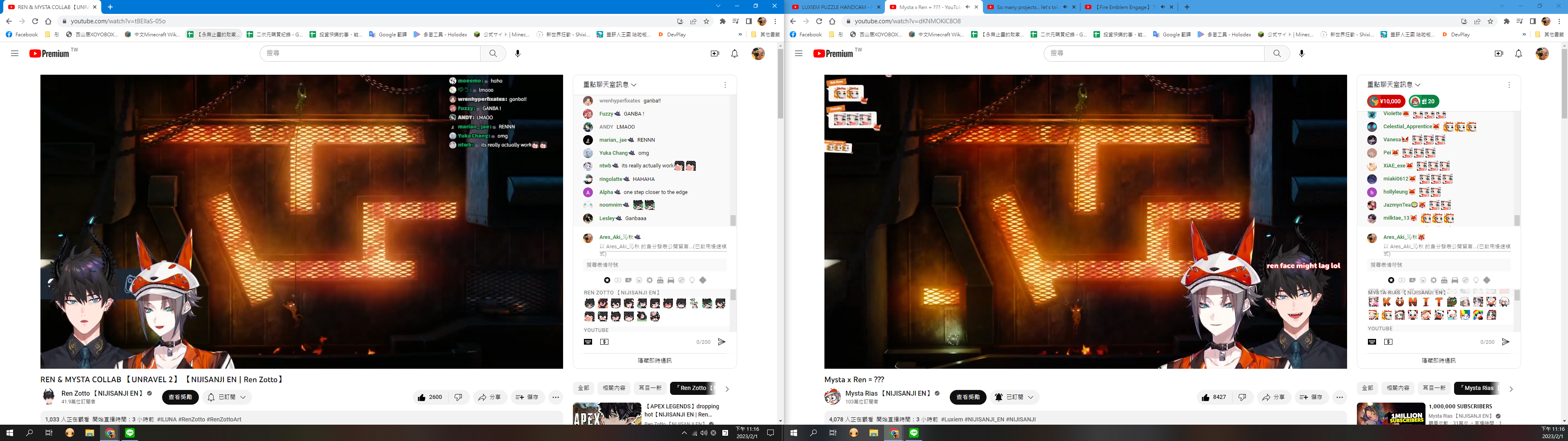The width and height of the screenshot is (1568, 441).
Task: Select 相關內容 chip in right window
Action: click(1398, 388)
